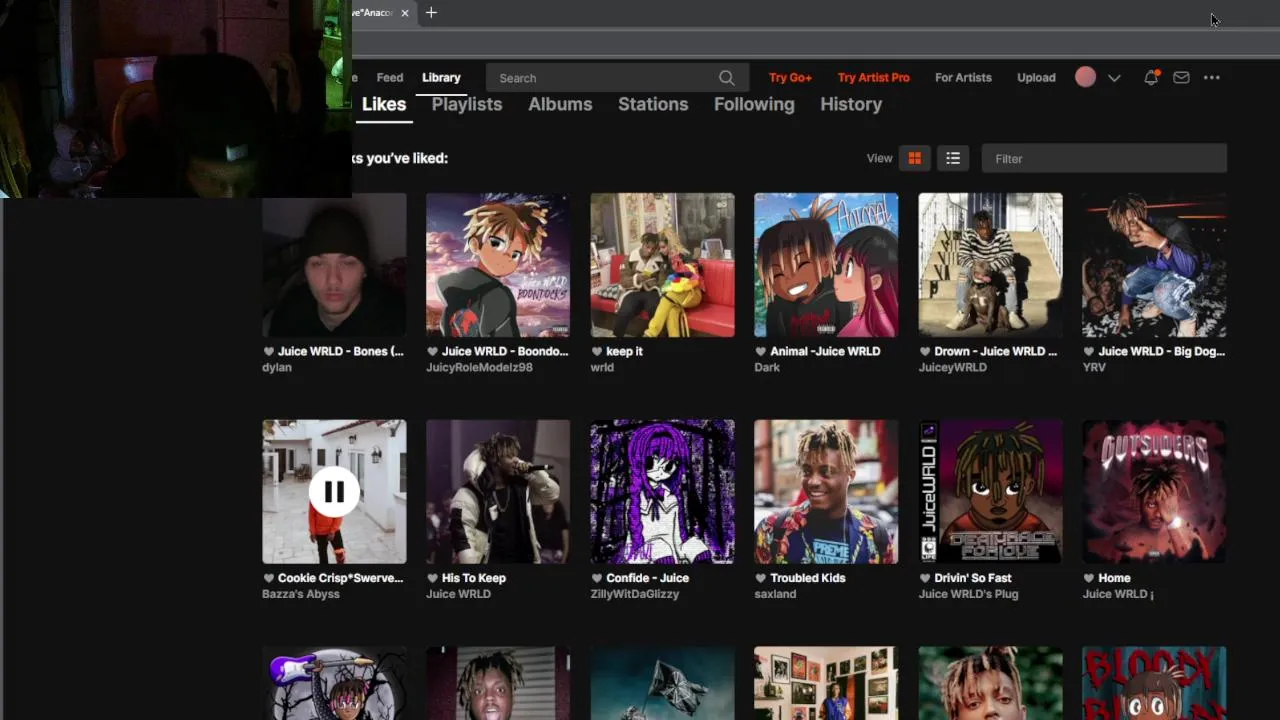Toggle heart on Confide - Juice
This screenshot has width=1280, height=720.
point(596,578)
